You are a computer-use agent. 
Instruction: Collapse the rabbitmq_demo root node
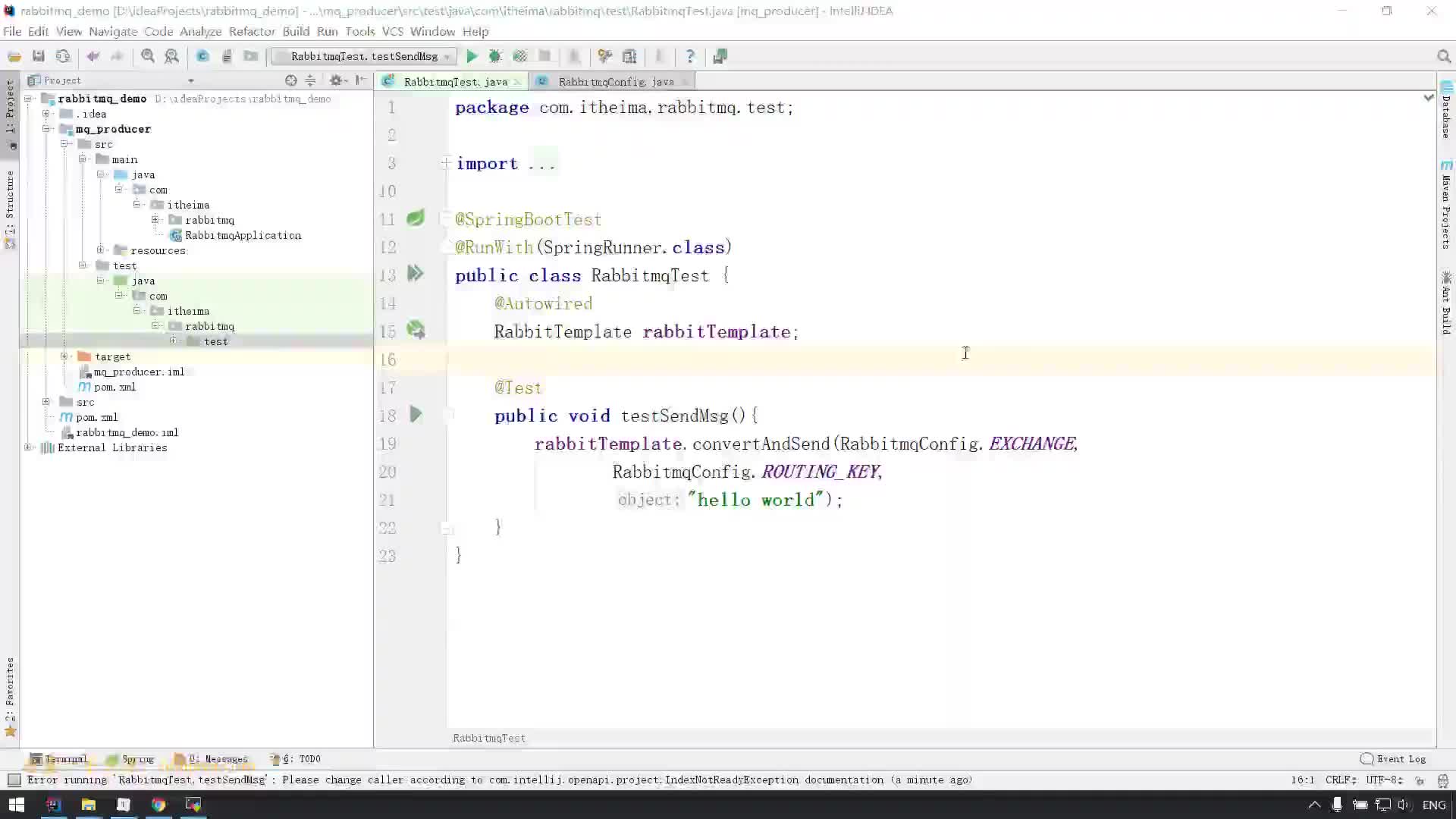(28, 99)
